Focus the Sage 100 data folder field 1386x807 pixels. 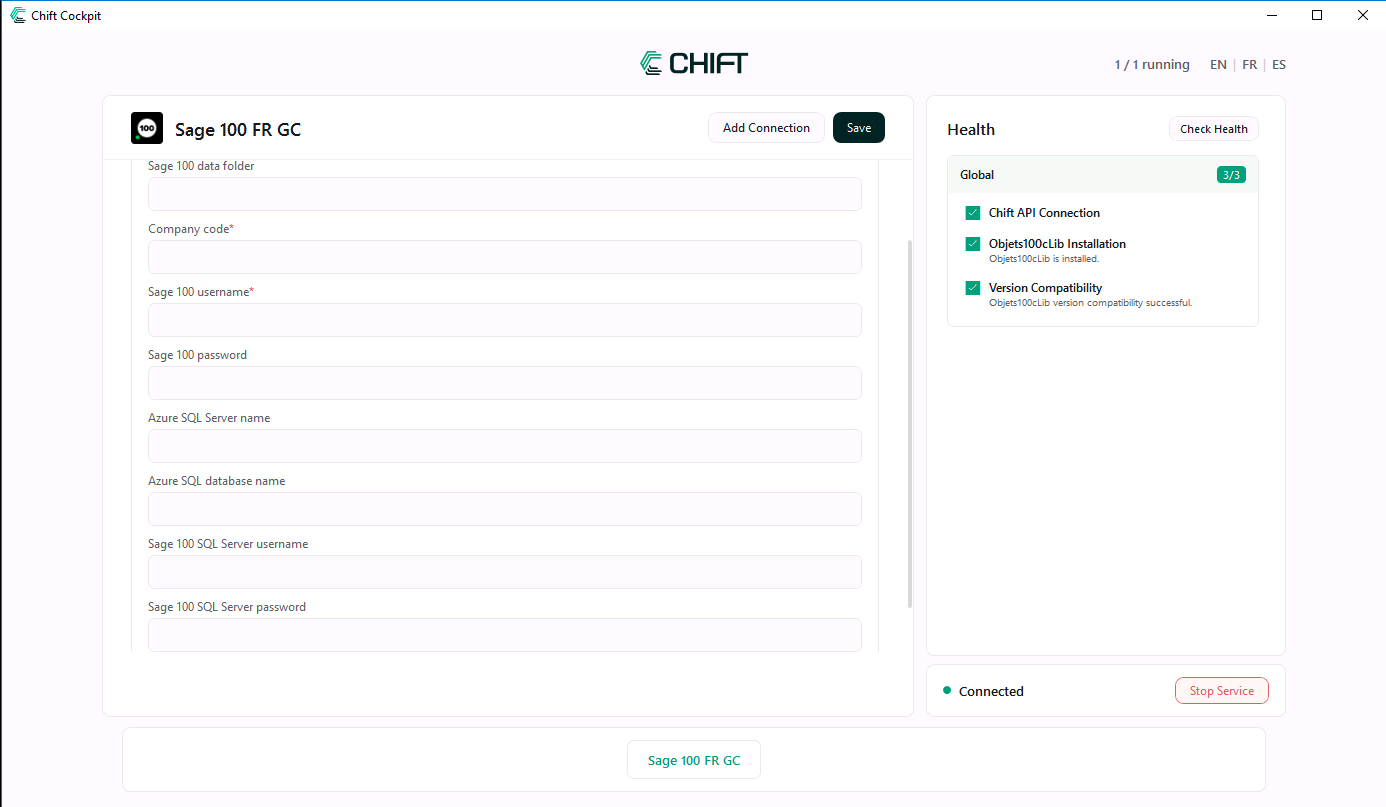[505, 194]
